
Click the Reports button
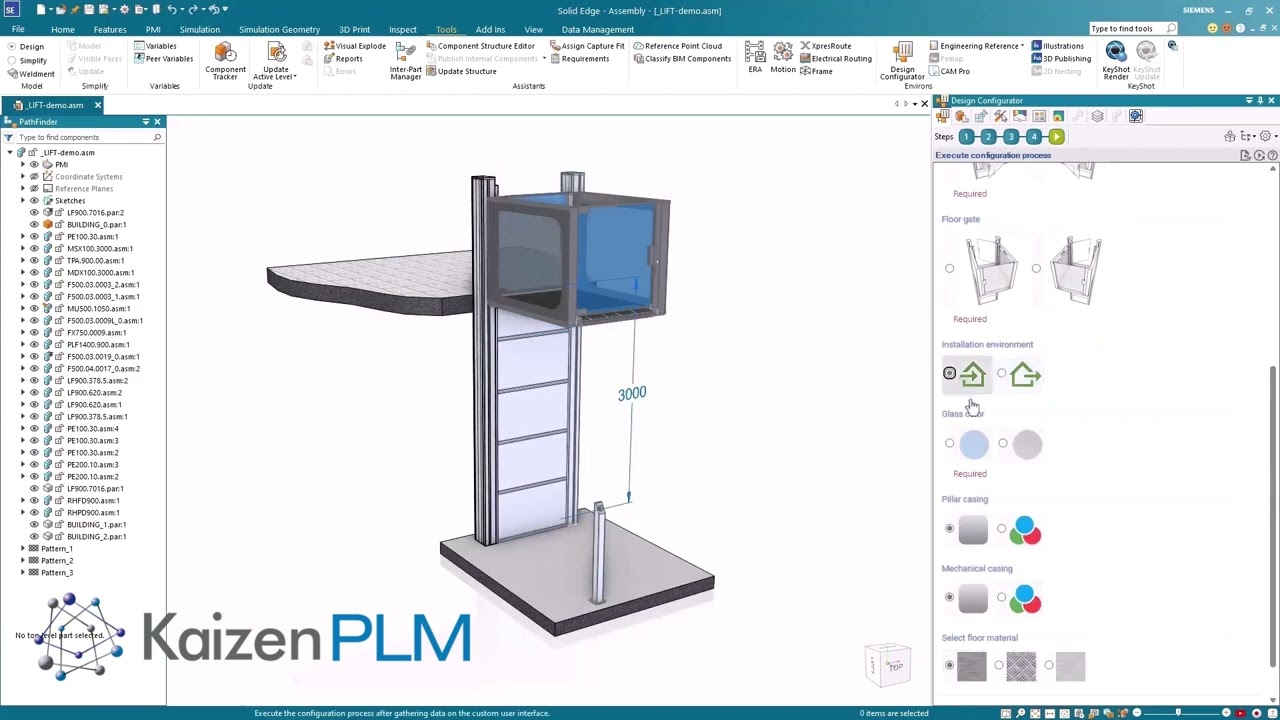(343, 59)
